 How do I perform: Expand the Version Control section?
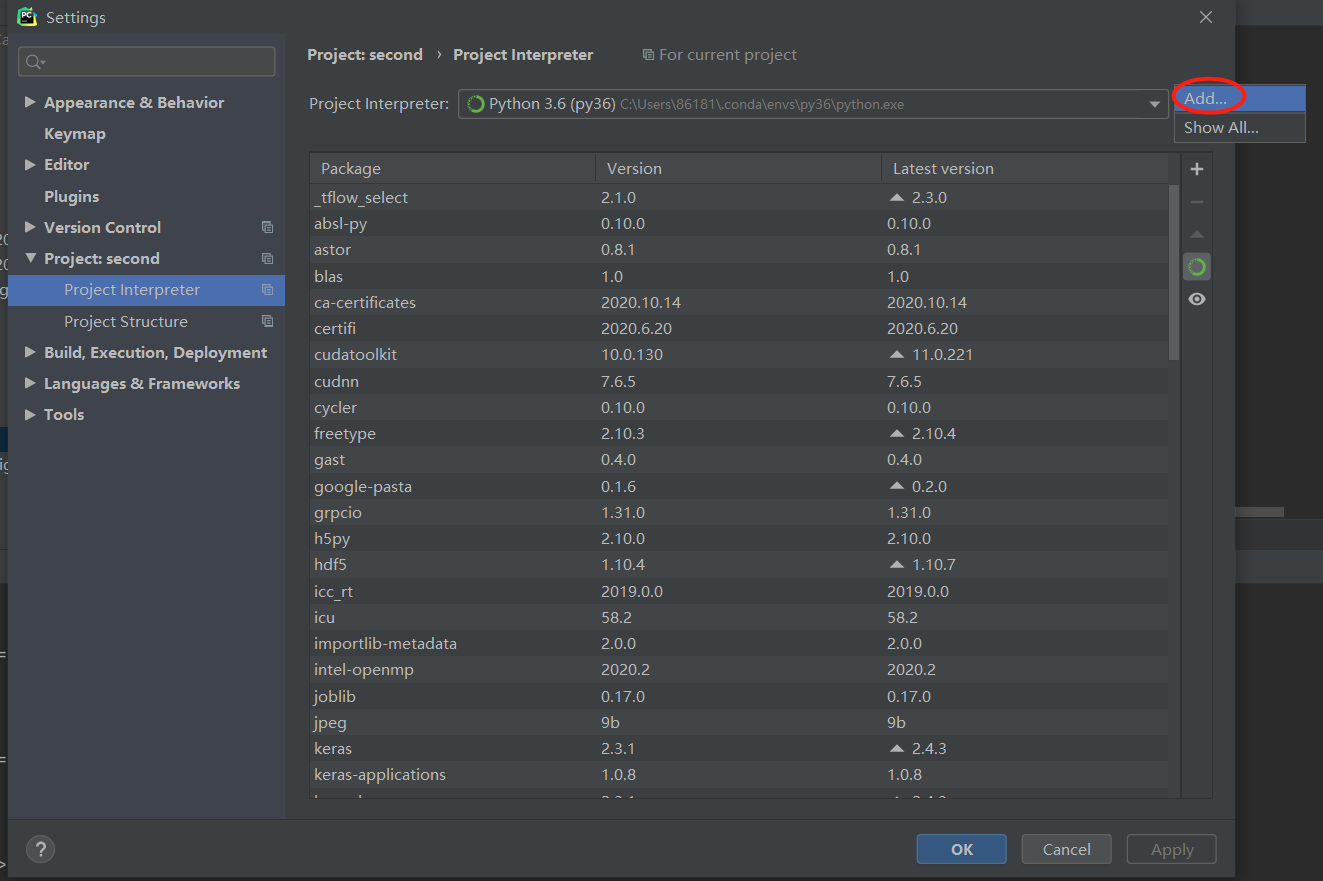tap(30, 227)
